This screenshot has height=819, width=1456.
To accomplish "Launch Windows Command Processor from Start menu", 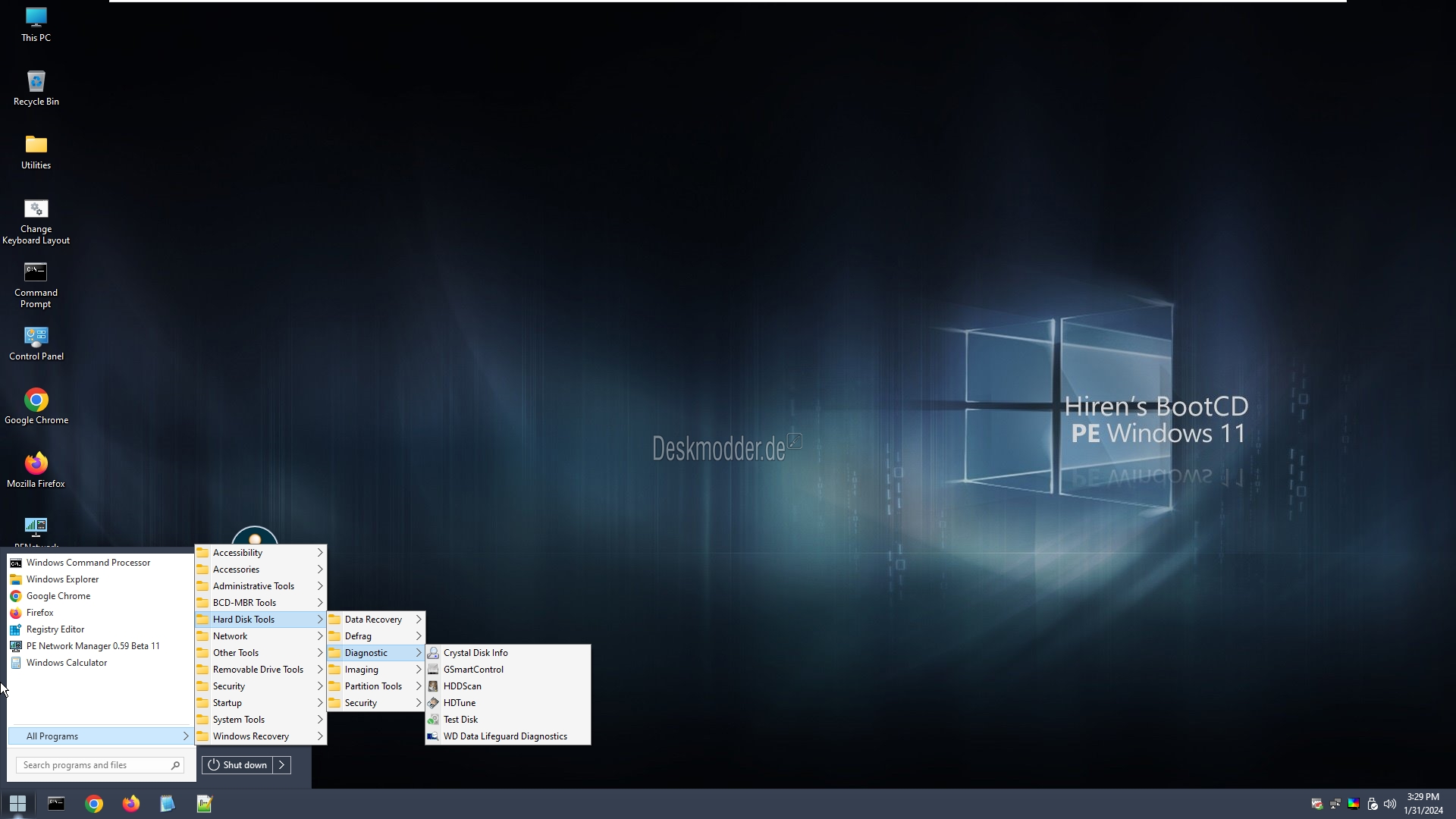I will [100, 563].
